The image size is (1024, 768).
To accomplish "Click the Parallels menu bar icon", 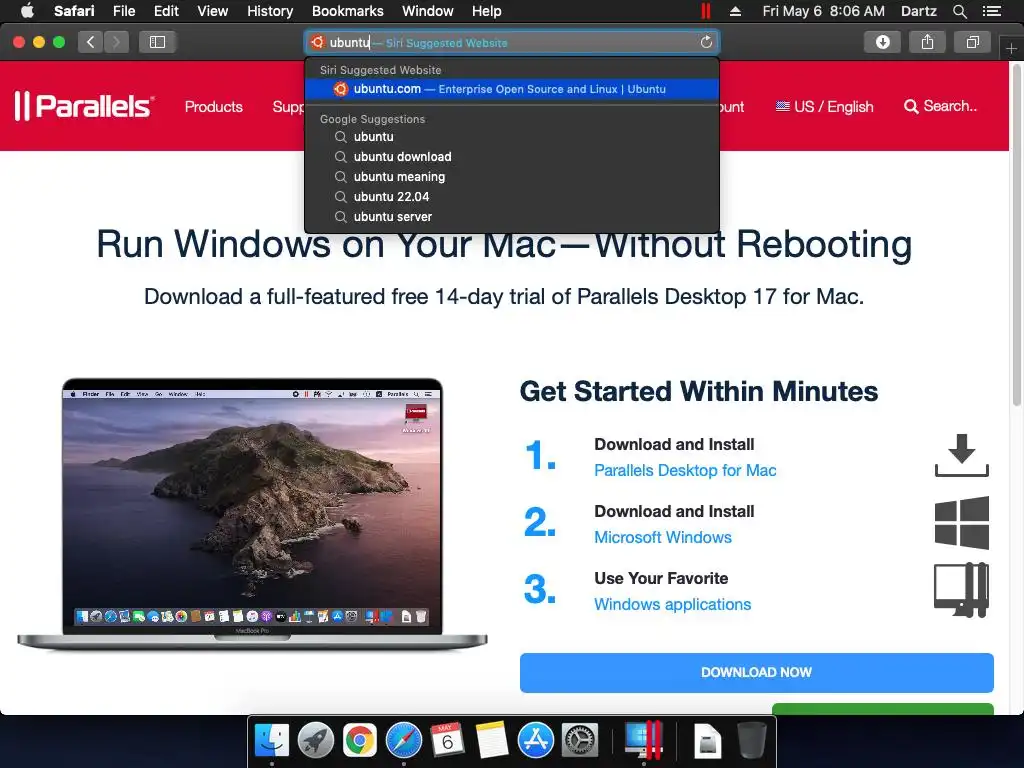I will [x=705, y=11].
